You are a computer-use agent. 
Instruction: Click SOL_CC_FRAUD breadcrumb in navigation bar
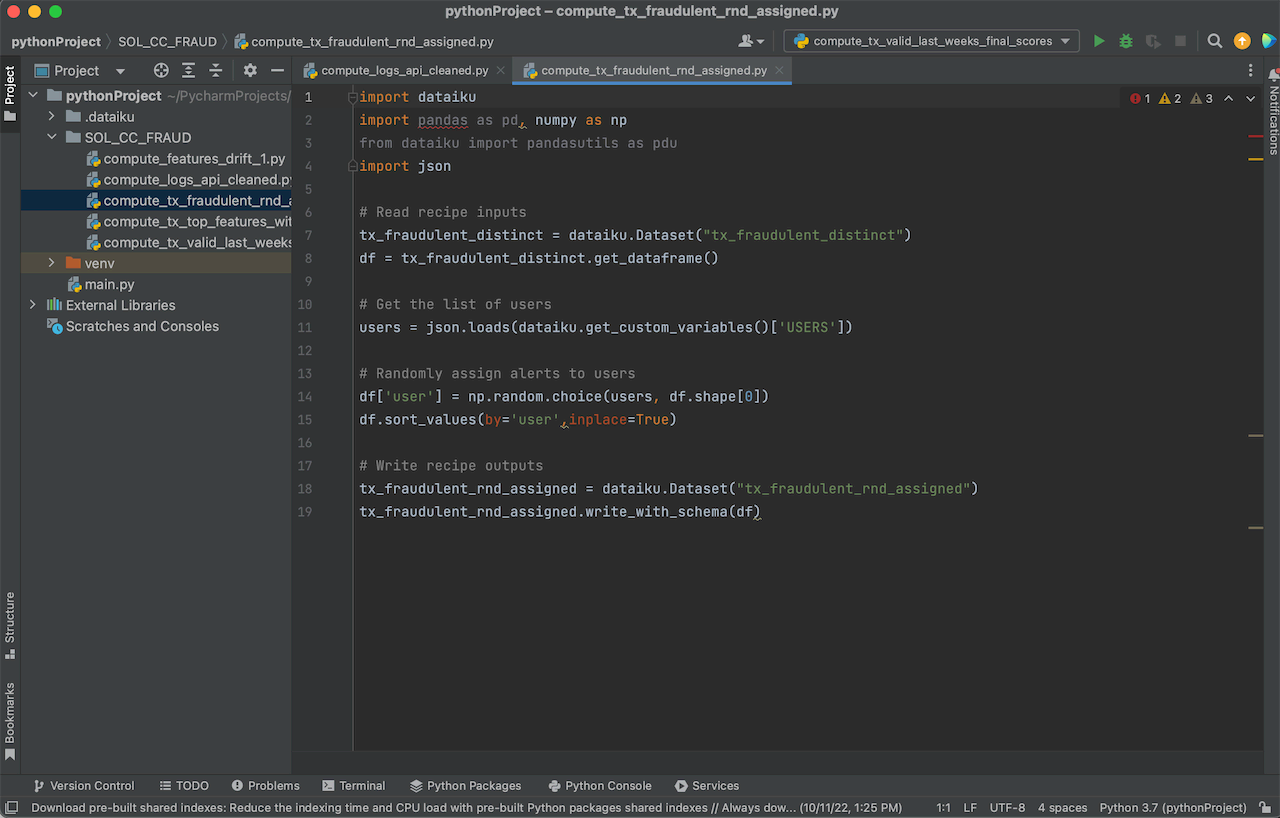167,42
